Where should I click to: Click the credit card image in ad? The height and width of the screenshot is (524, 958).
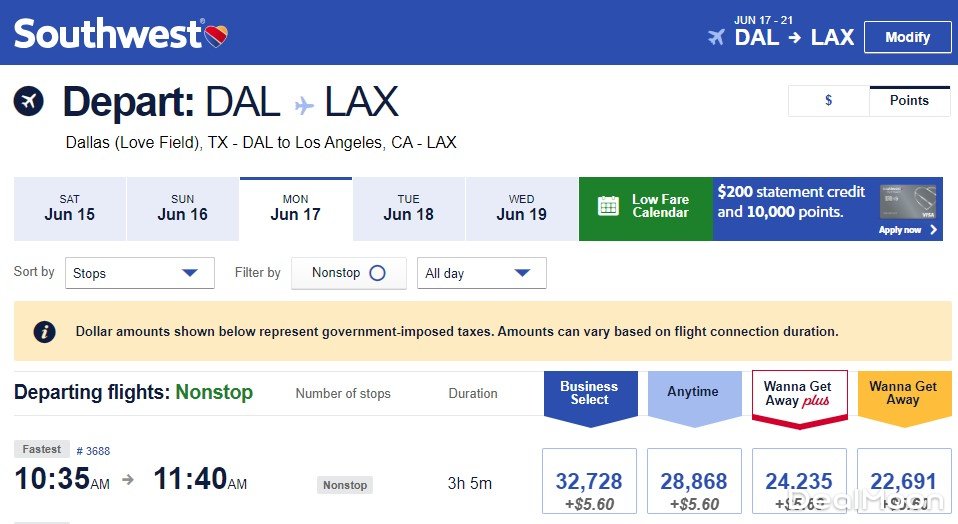(x=908, y=202)
